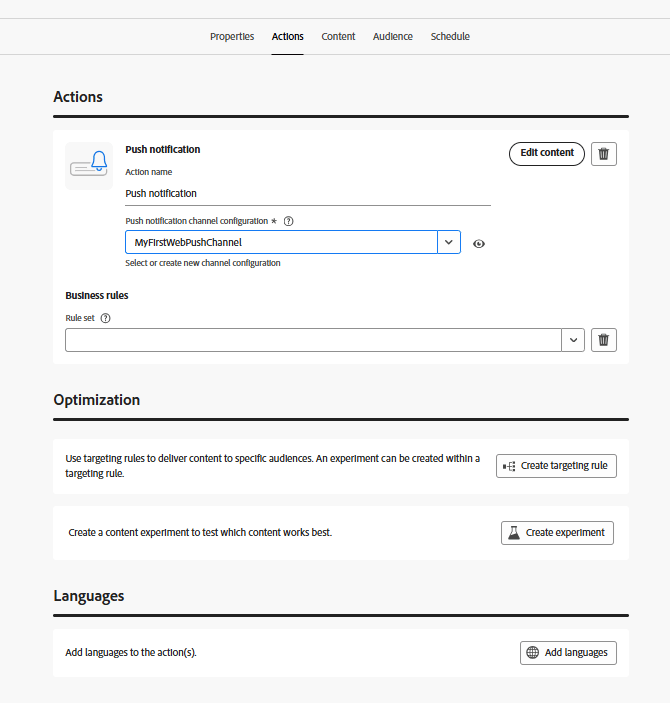Start a content experiment with Create experiment

coord(557,533)
